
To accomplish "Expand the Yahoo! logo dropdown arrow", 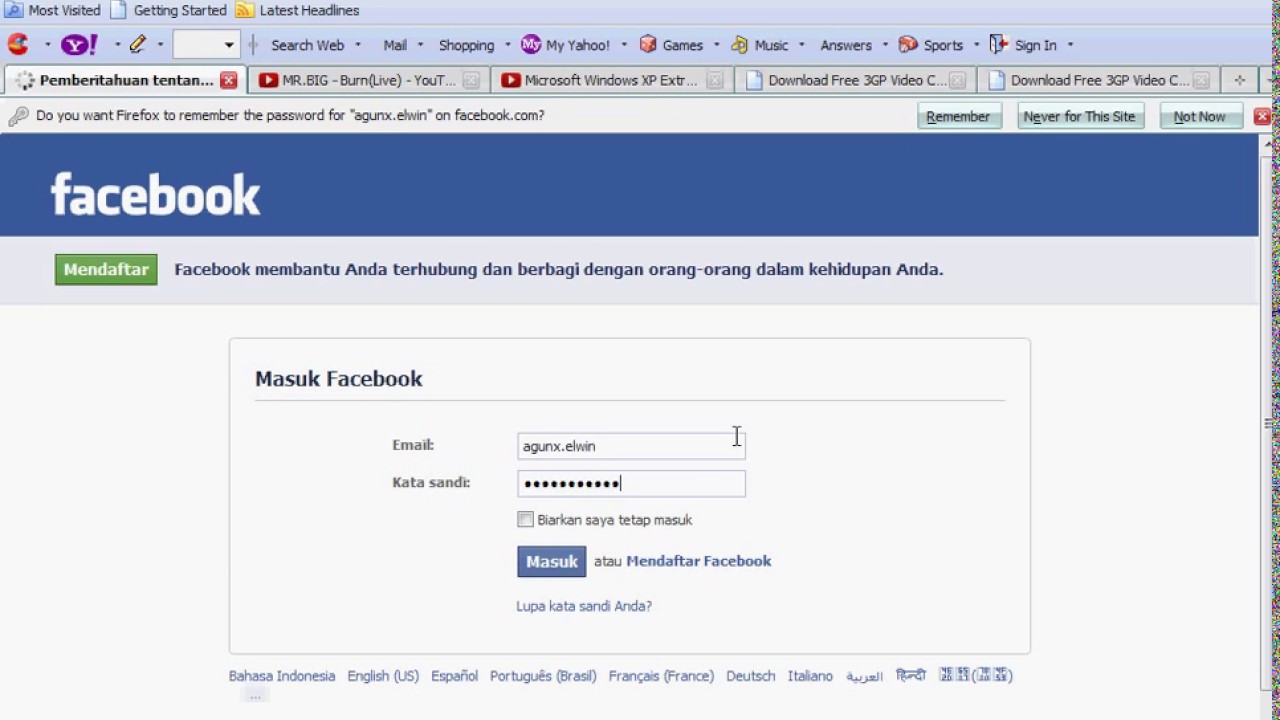I will (x=117, y=45).
